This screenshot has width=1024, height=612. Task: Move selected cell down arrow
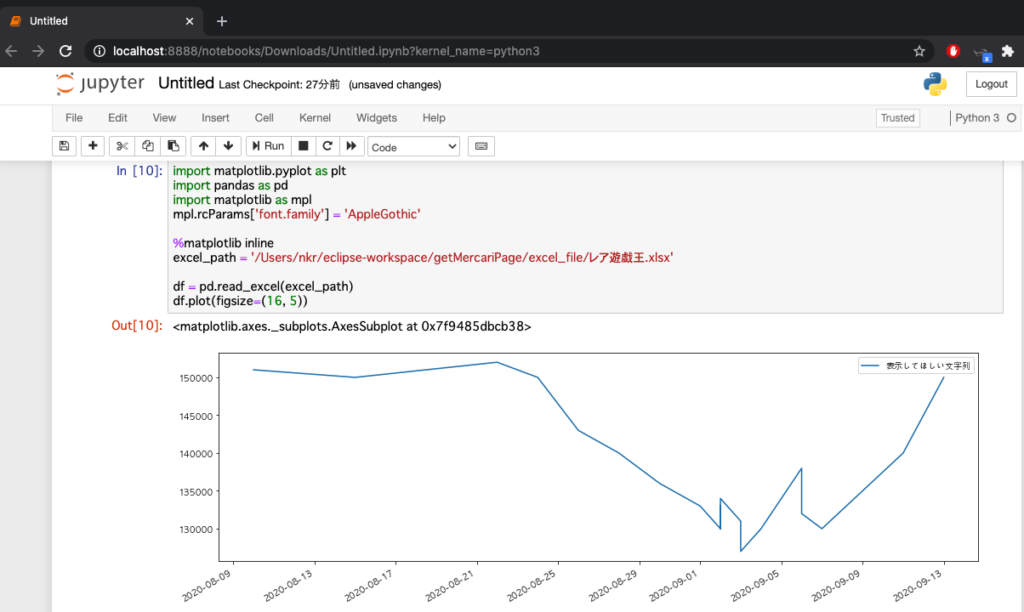tap(229, 146)
